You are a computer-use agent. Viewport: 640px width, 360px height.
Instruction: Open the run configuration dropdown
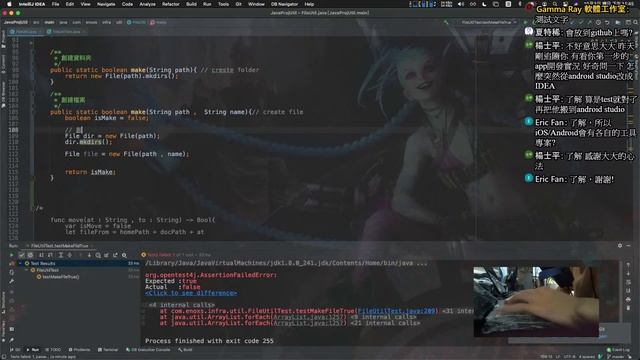(x=488, y=22)
